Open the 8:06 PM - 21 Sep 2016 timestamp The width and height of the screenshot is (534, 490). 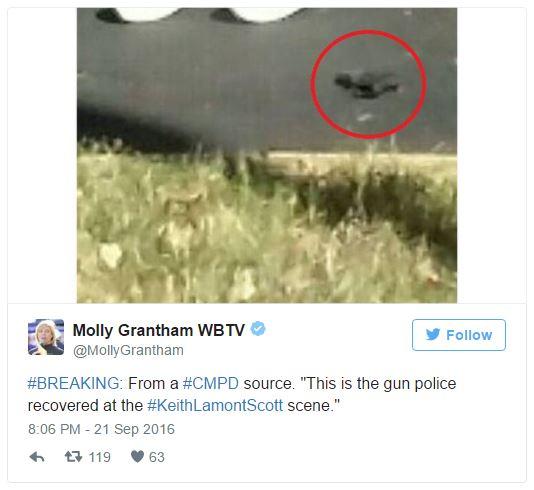point(101,429)
